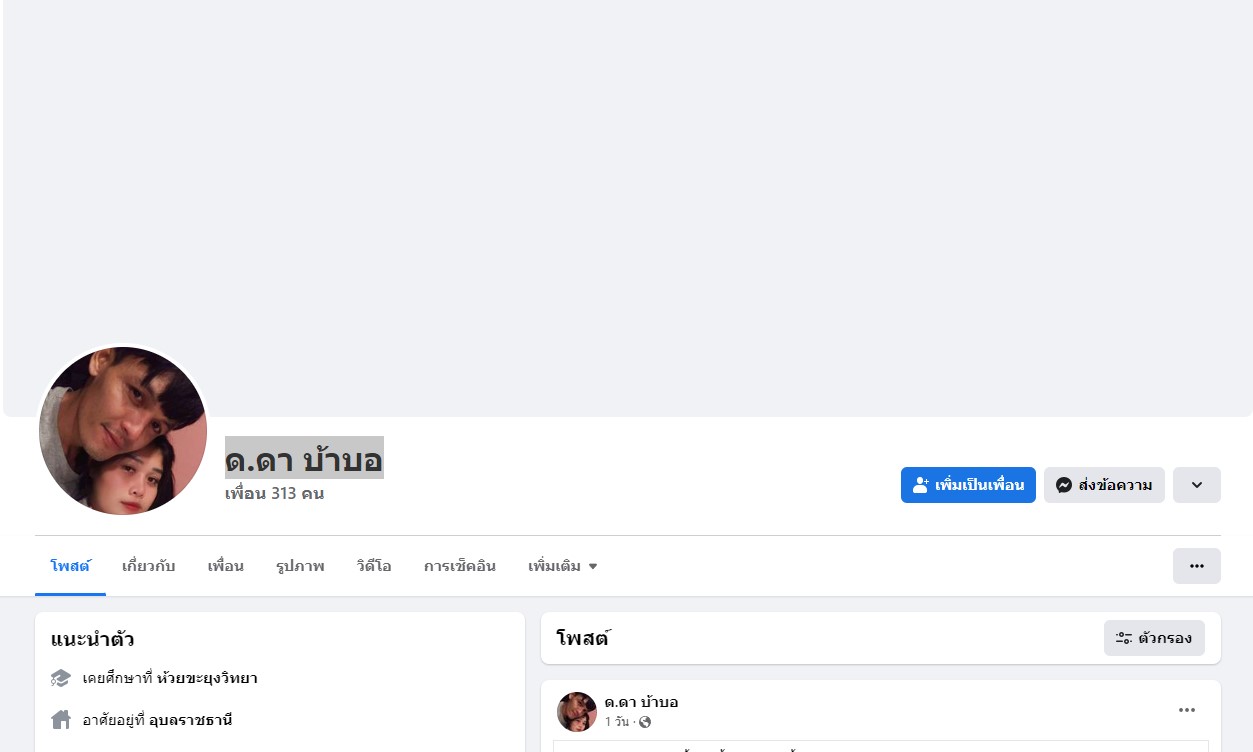This screenshot has width=1253, height=752.
Task: Switch to the เพื่อน tab
Action: pos(226,566)
